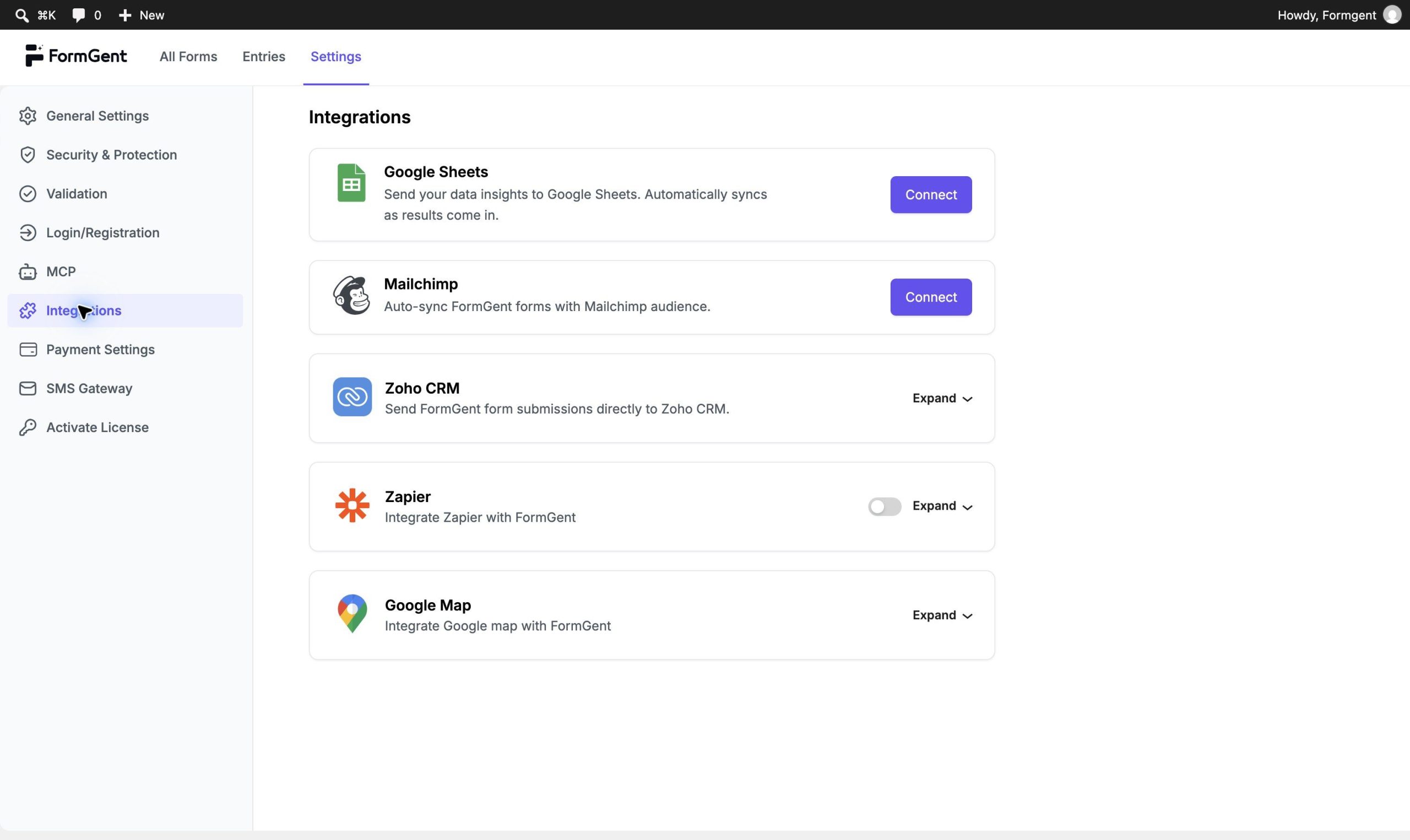Switch to the All Forms tab
1410x840 pixels.
pyautogui.click(x=188, y=57)
